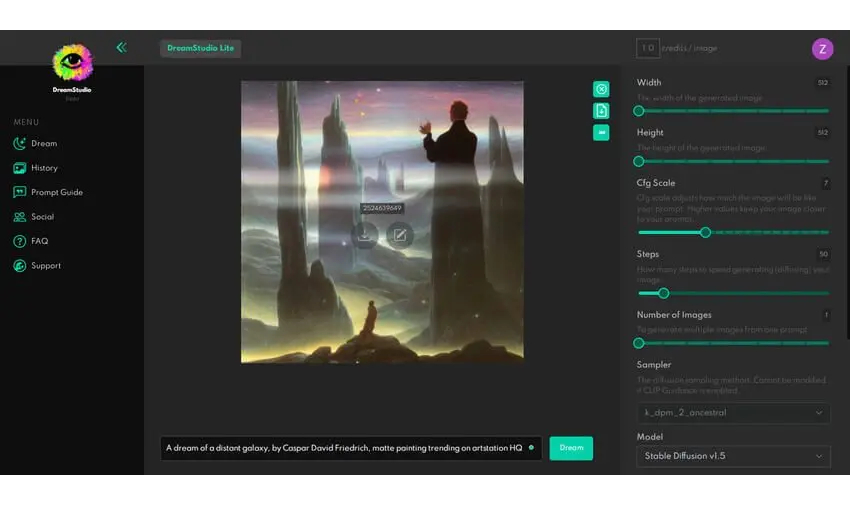
Task: Open the FAQ menu item
Action: [x=39, y=241]
